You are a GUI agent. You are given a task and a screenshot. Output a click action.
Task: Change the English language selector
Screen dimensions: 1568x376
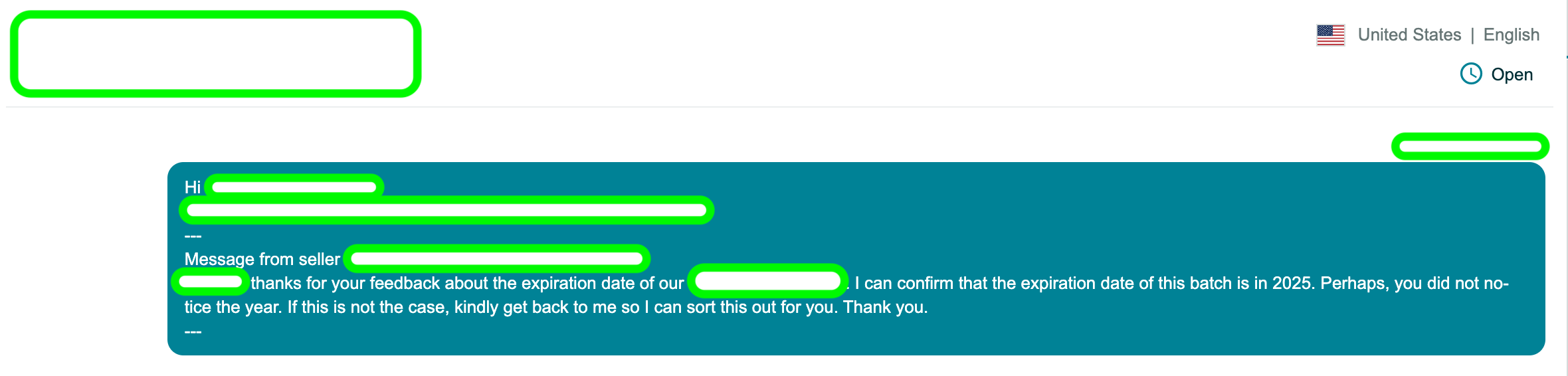tap(1512, 35)
